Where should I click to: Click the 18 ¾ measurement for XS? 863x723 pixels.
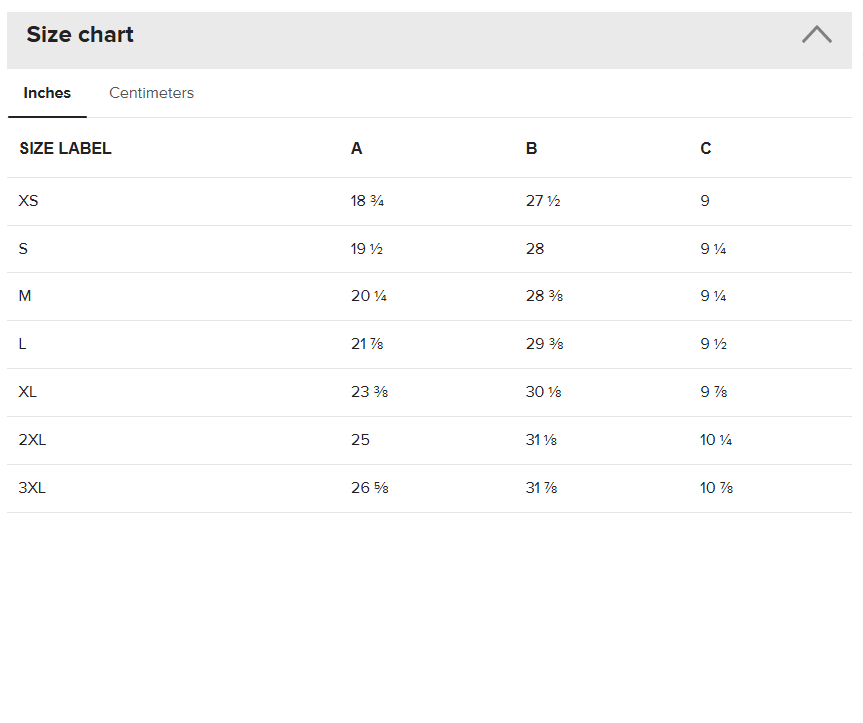pos(367,201)
